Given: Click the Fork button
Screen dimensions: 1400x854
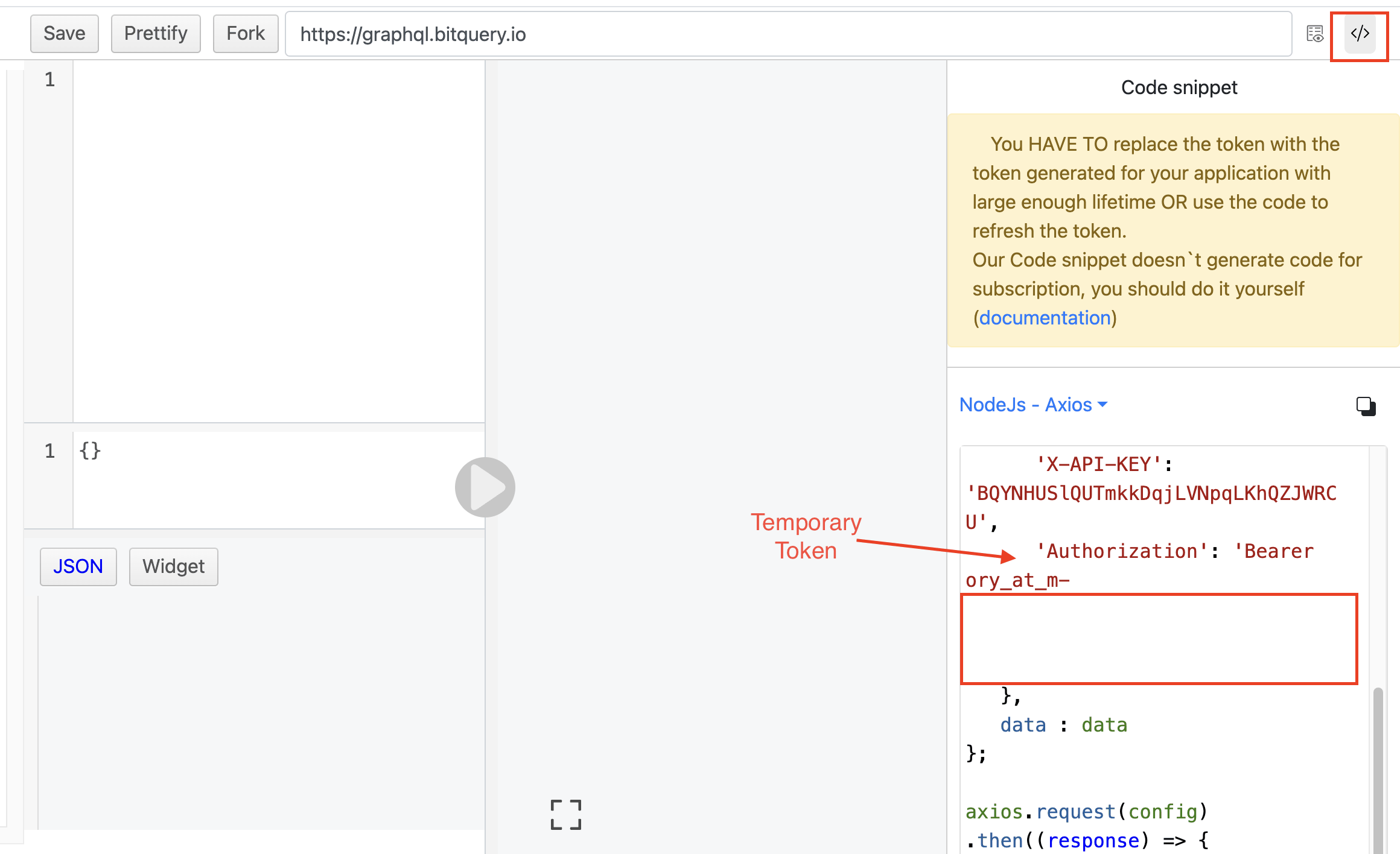Looking at the screenshot, I should pos(246,34).
